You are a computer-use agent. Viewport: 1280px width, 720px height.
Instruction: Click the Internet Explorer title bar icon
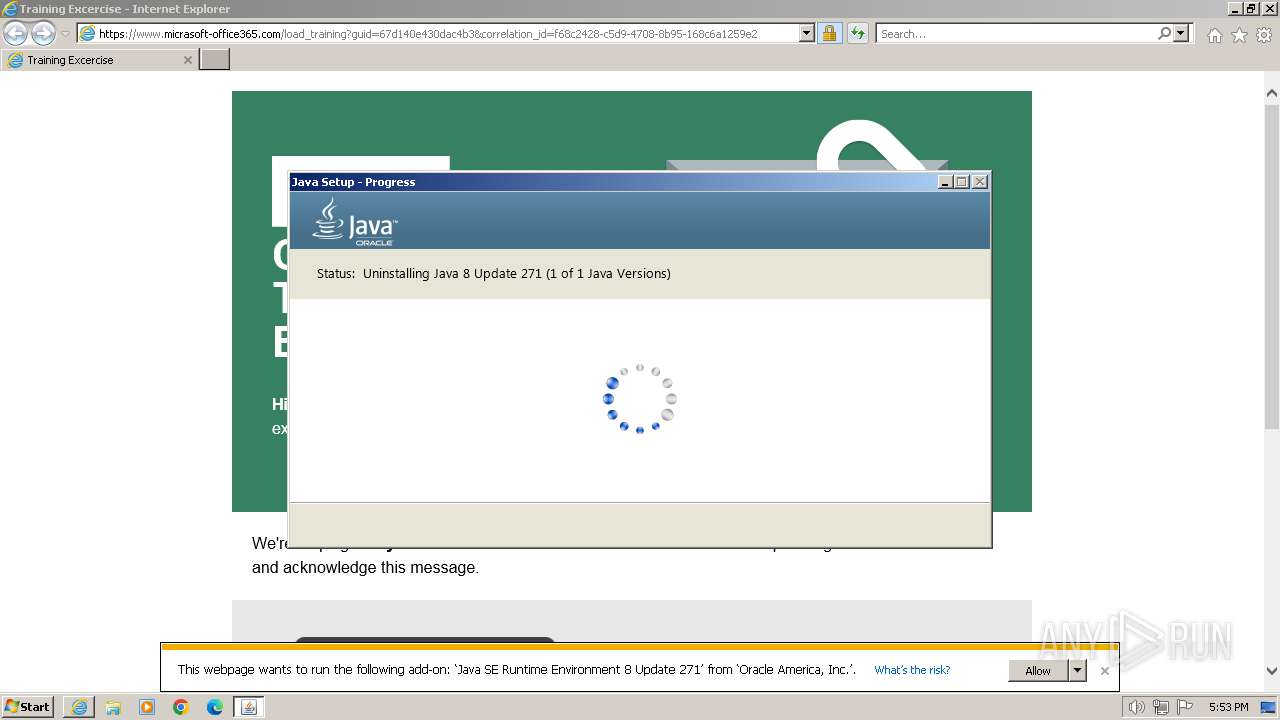pyautogui.click(x=10, y=8)
